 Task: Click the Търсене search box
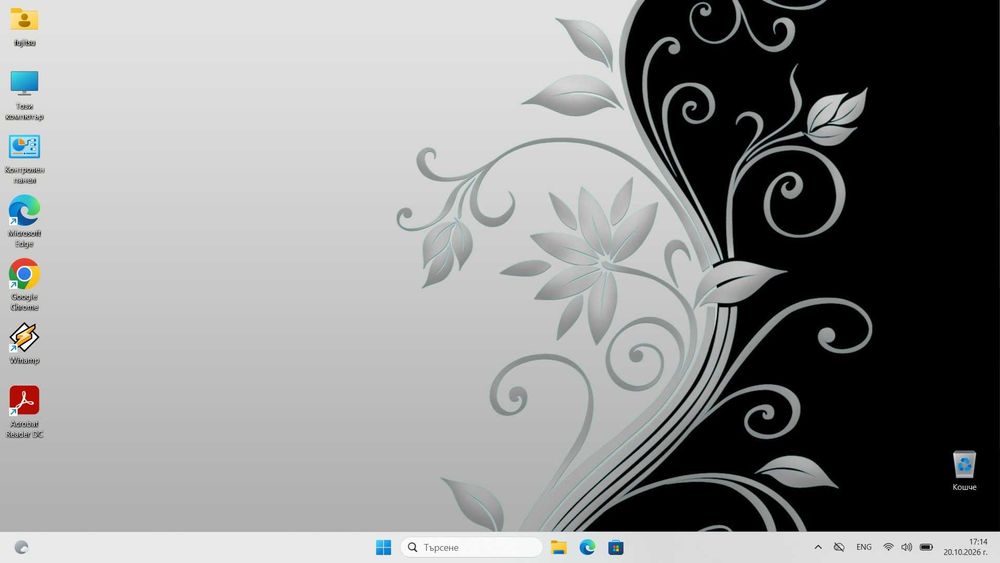[x=471, y=547]
